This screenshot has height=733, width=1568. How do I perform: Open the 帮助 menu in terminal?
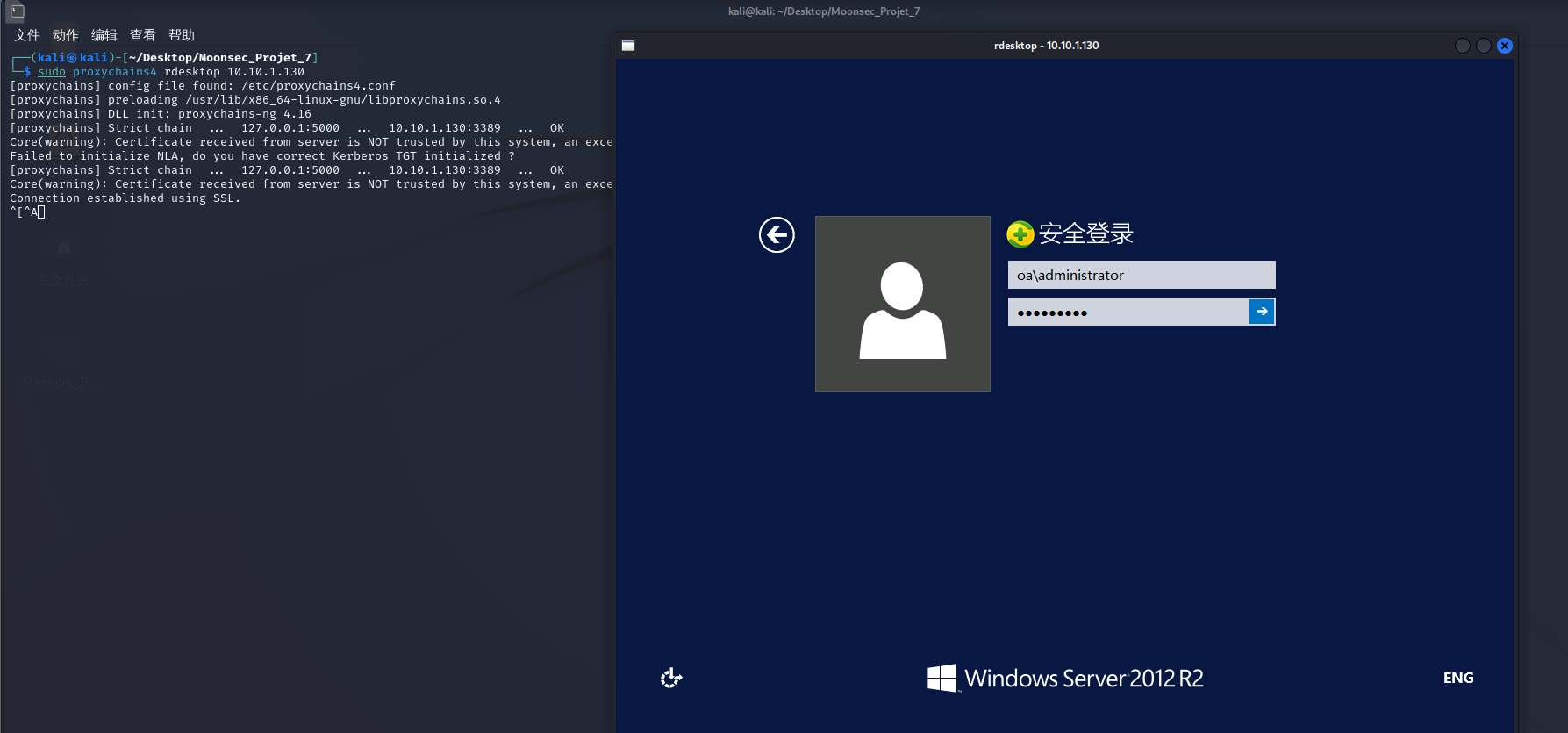(182, 35)
